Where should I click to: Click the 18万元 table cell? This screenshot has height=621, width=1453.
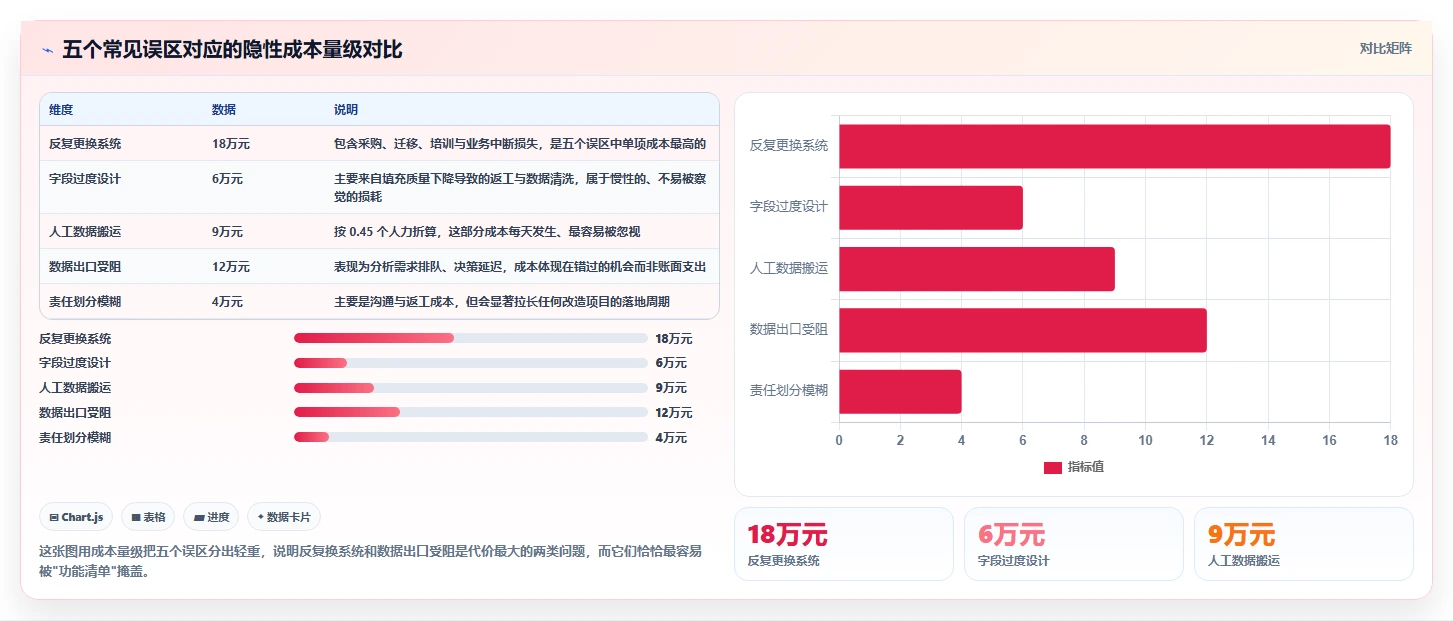(231, 144)
